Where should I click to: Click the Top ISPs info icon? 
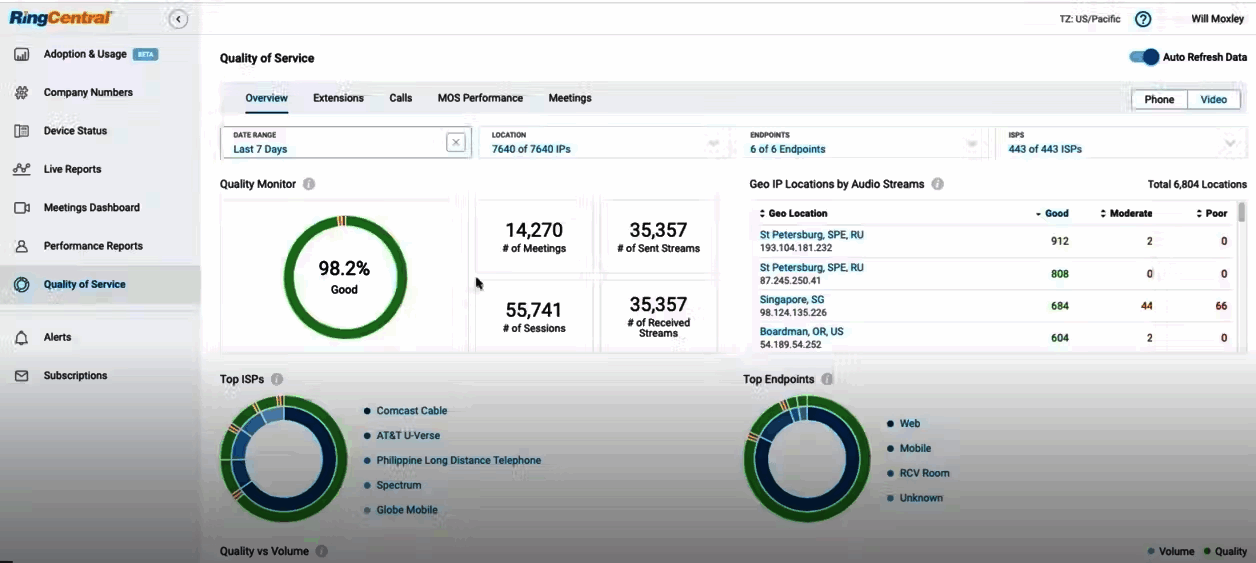(277, 379)
